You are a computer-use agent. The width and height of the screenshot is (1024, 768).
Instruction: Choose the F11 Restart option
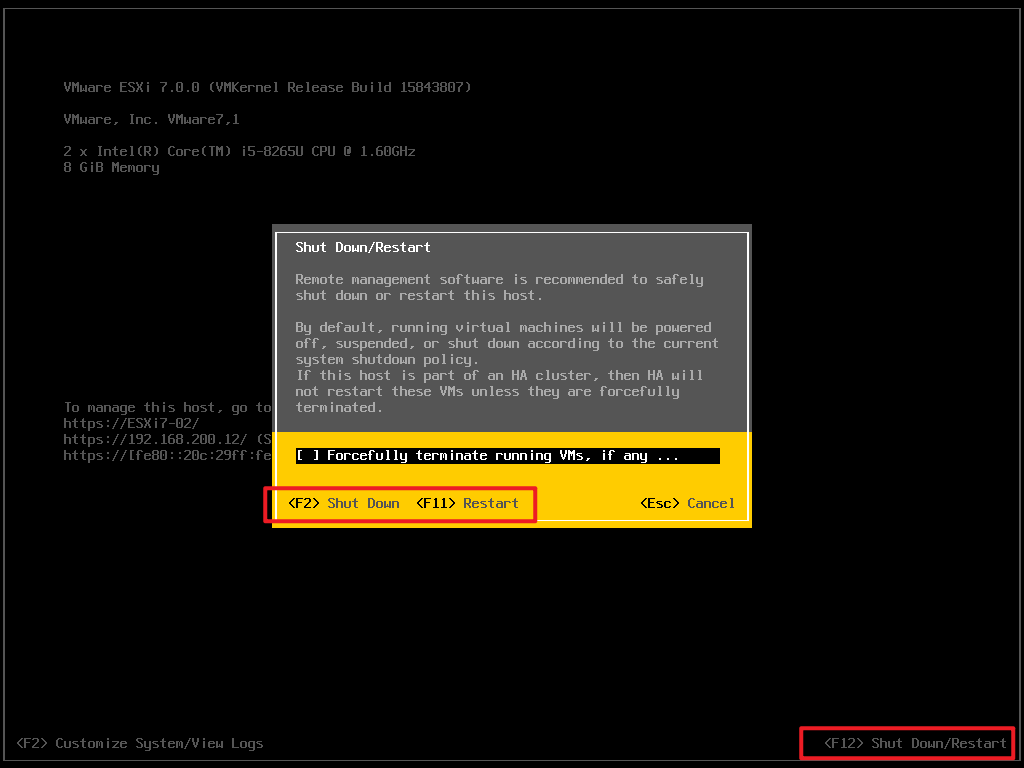[468, 504]
